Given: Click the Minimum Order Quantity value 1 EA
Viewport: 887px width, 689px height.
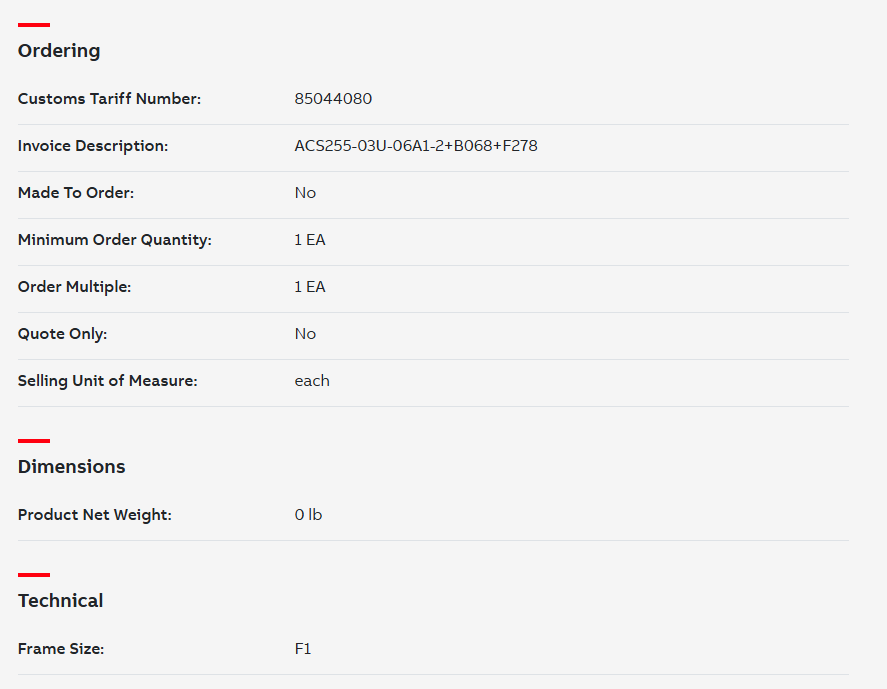Looking at the screenshot, I should point(310,239).
